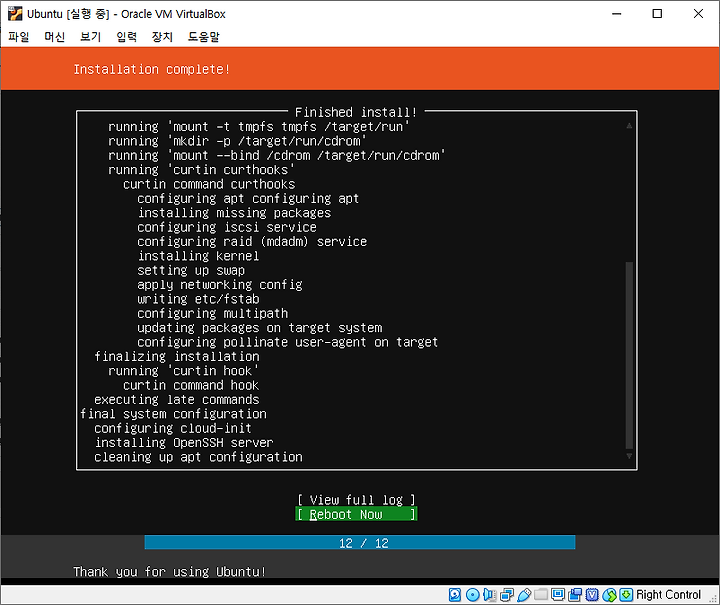
Task: Click the log scrollbar thumb
Action: [629, 354]
